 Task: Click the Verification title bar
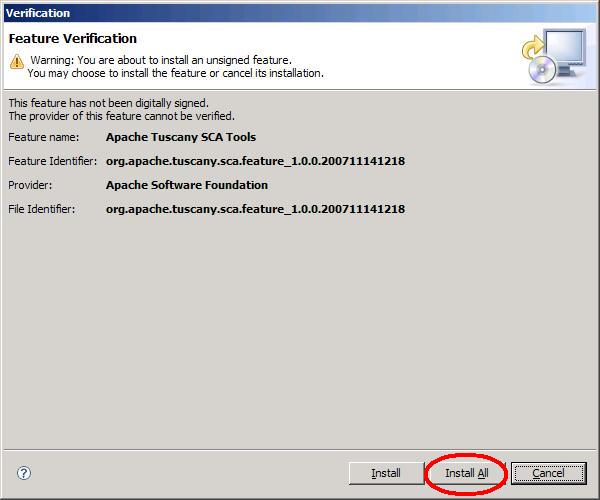[300, 13]
